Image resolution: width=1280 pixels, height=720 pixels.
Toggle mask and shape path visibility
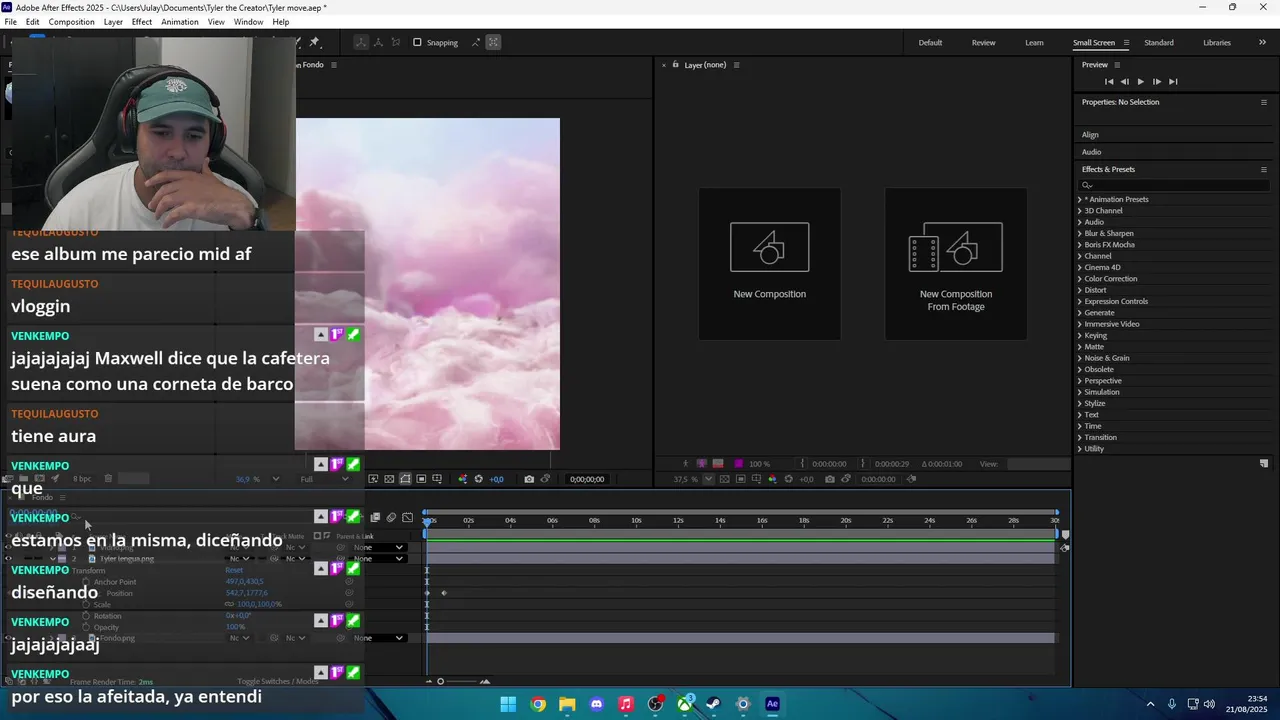pos(405,479)
